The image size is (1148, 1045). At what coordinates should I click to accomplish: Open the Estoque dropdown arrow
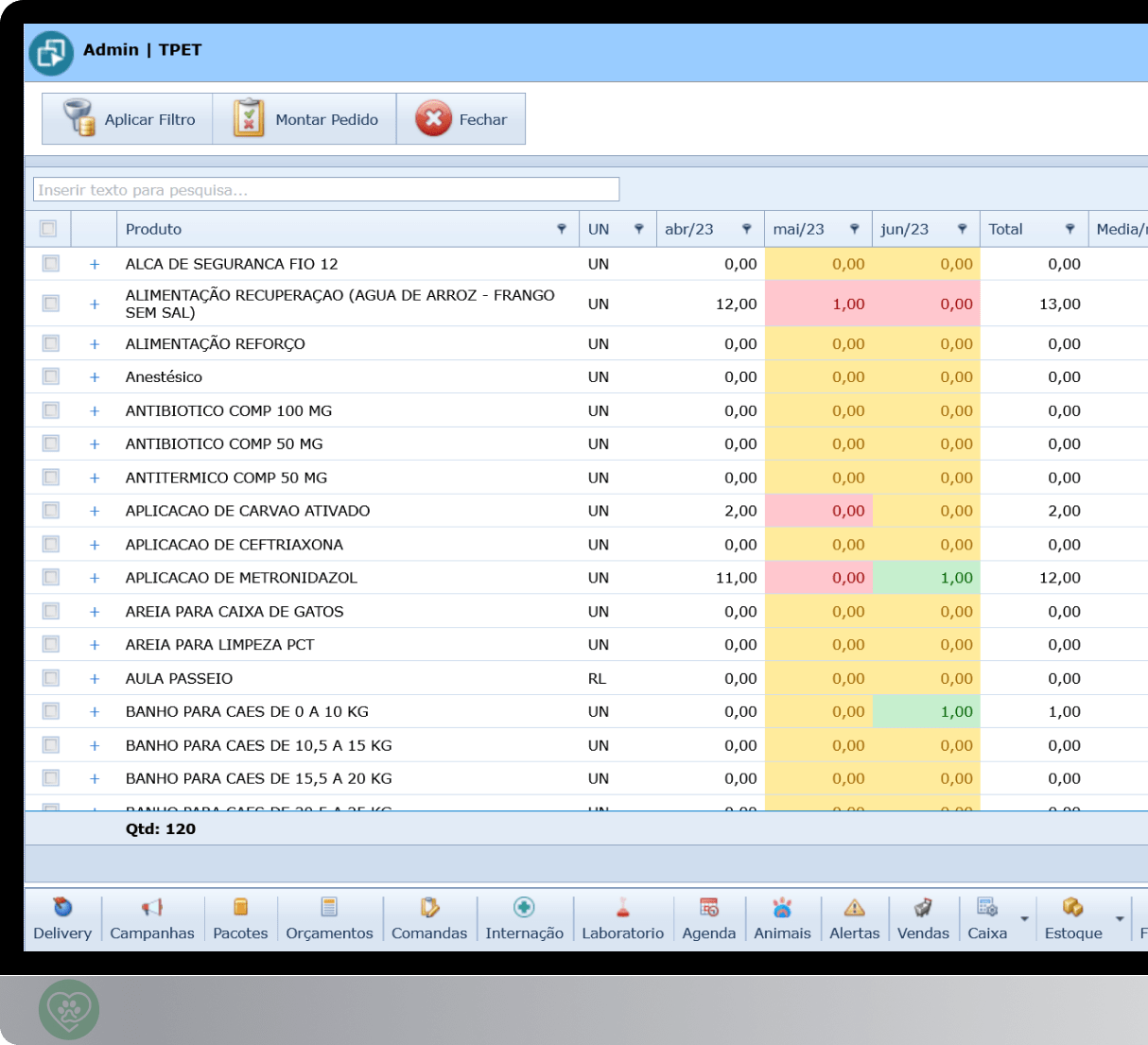(x=1120, y=919)
